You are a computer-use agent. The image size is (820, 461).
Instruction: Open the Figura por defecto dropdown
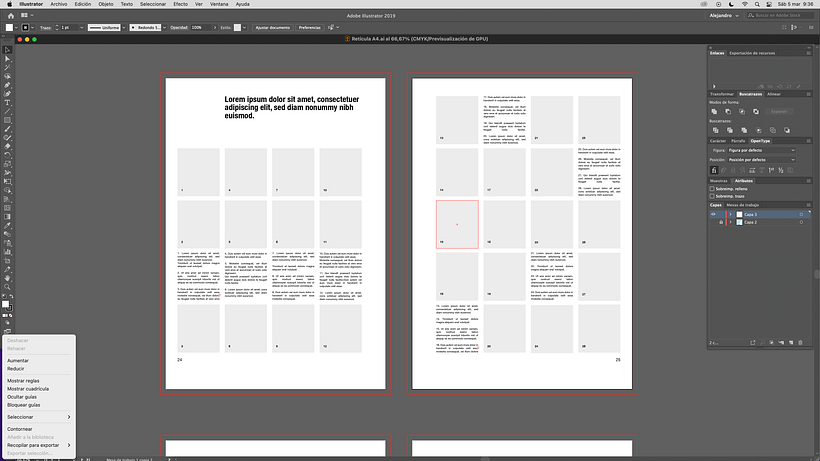[x=761, y=151]
